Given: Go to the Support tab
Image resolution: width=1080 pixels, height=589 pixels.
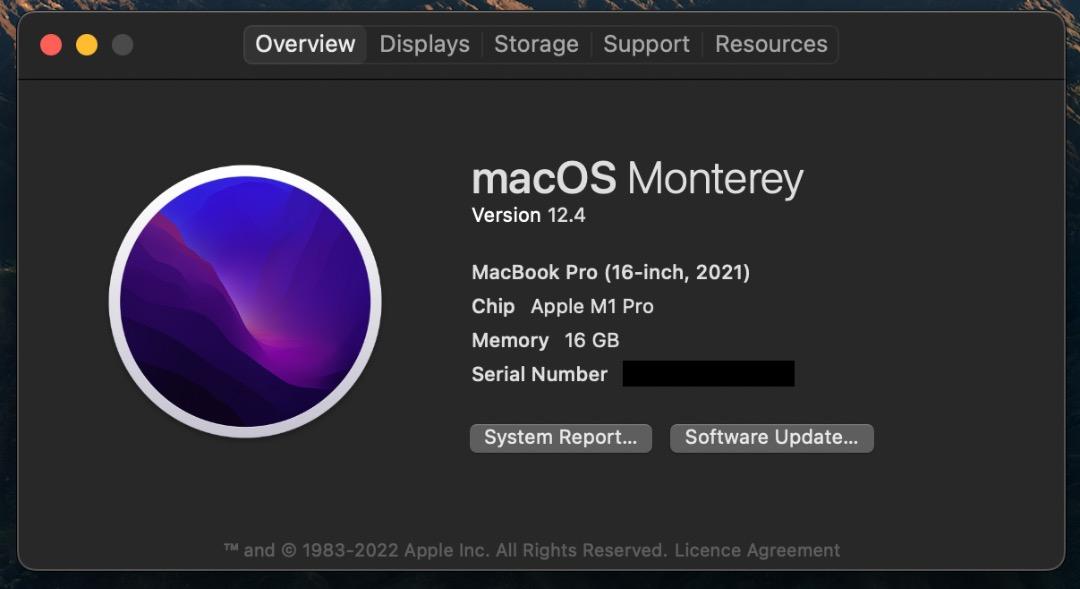Looking at the screenshot, I should click(x=646, y=44).
